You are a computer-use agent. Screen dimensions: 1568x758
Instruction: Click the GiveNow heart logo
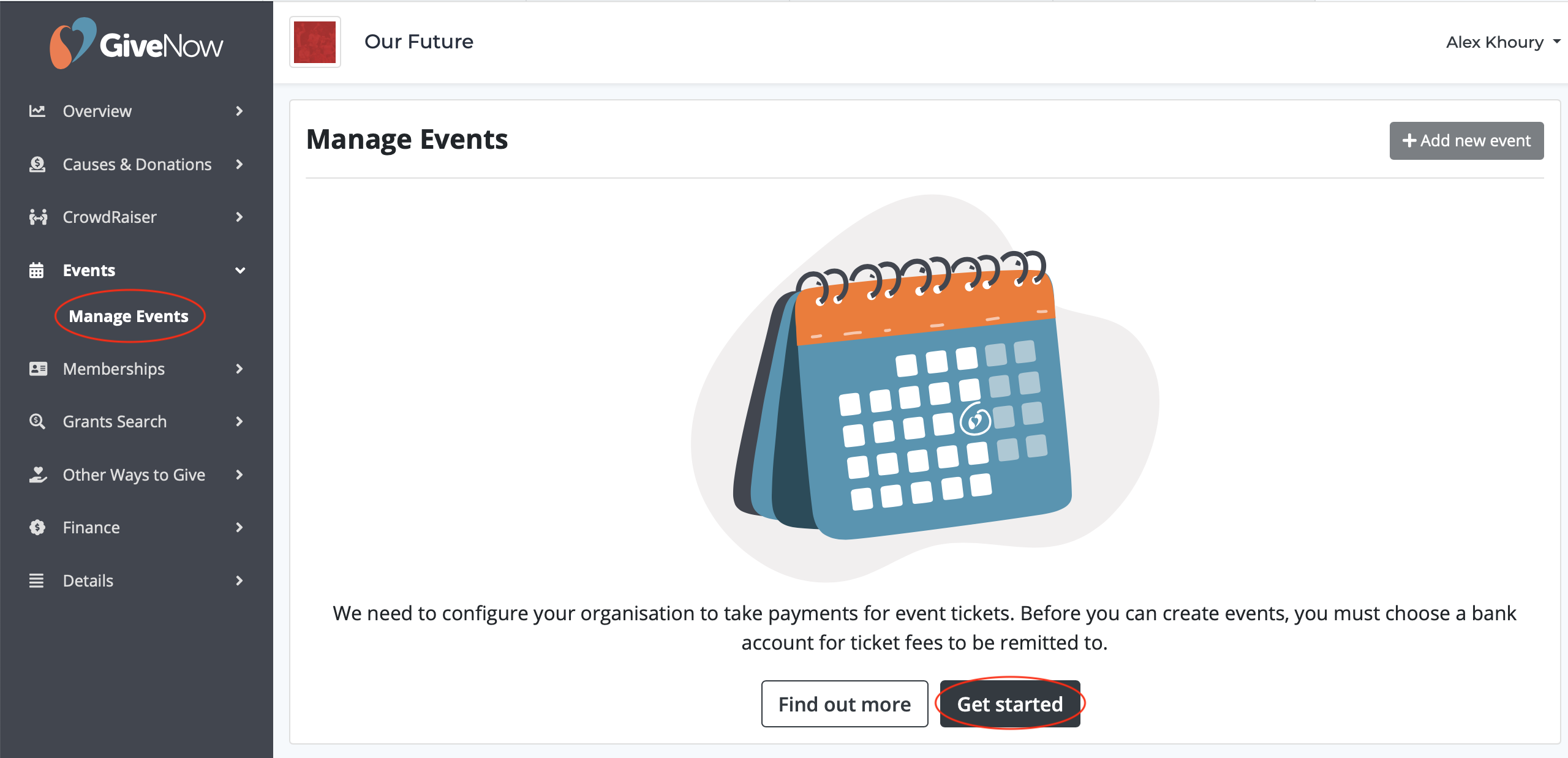pos(73,43)
